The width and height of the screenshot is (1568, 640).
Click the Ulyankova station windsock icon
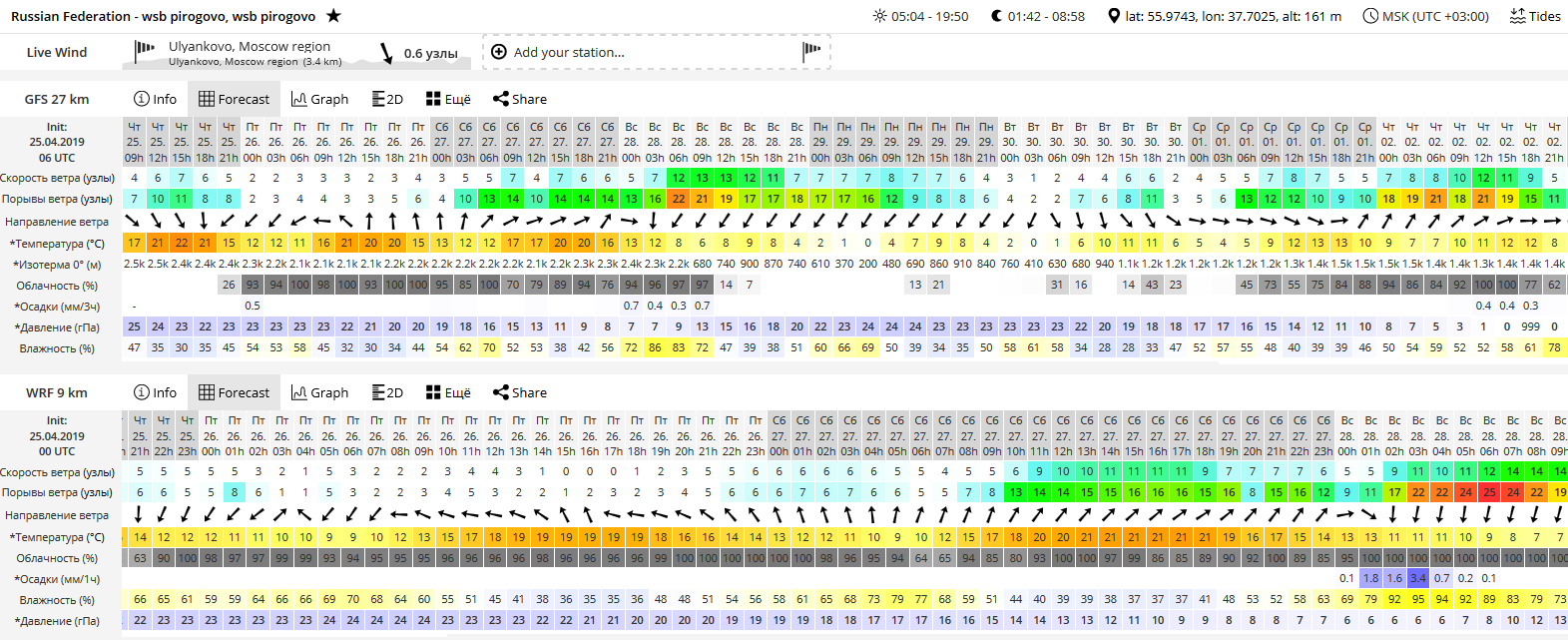click(146, 47)
